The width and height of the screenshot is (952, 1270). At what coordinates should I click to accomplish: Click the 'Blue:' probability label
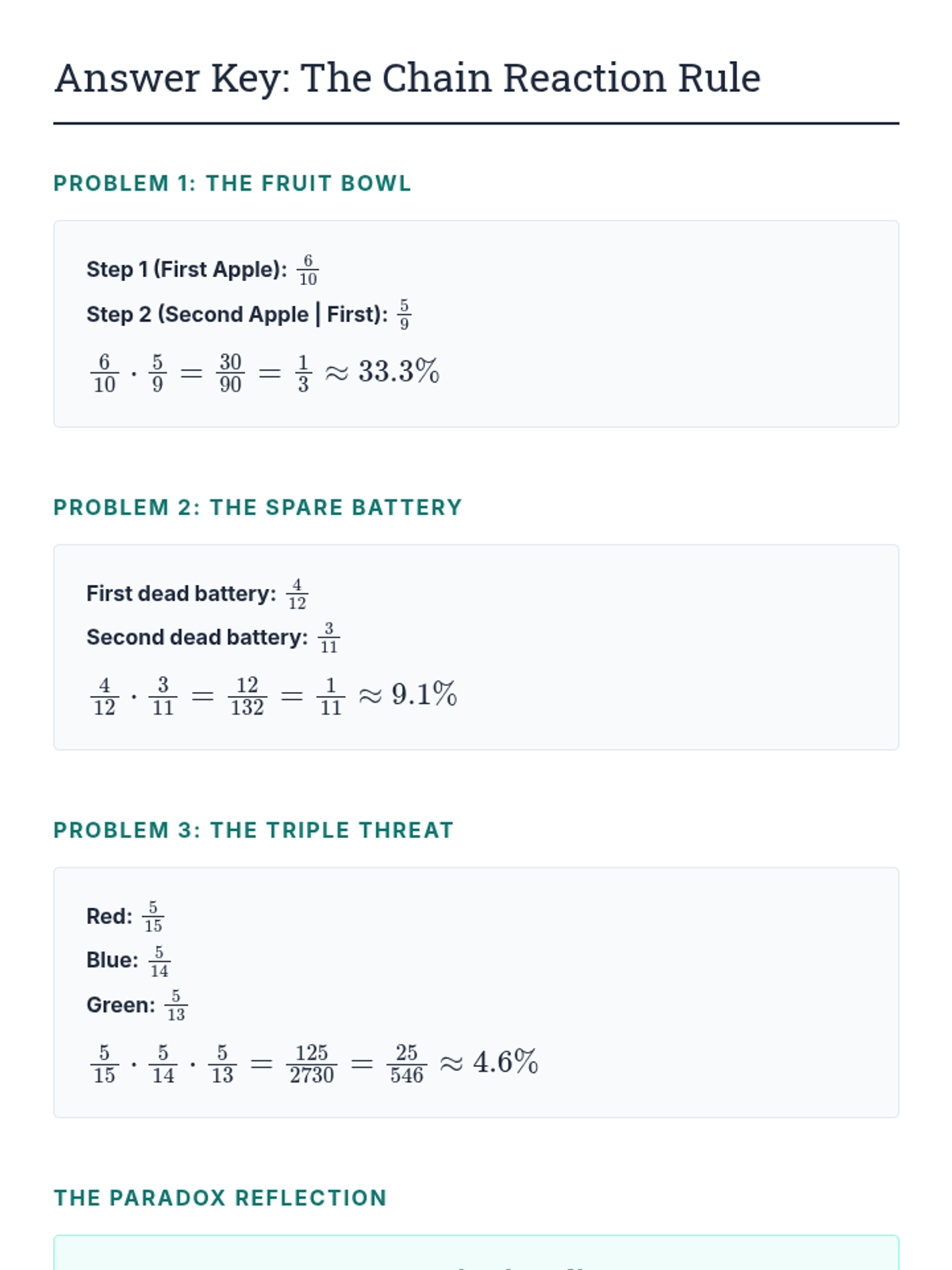coord(112,960)
